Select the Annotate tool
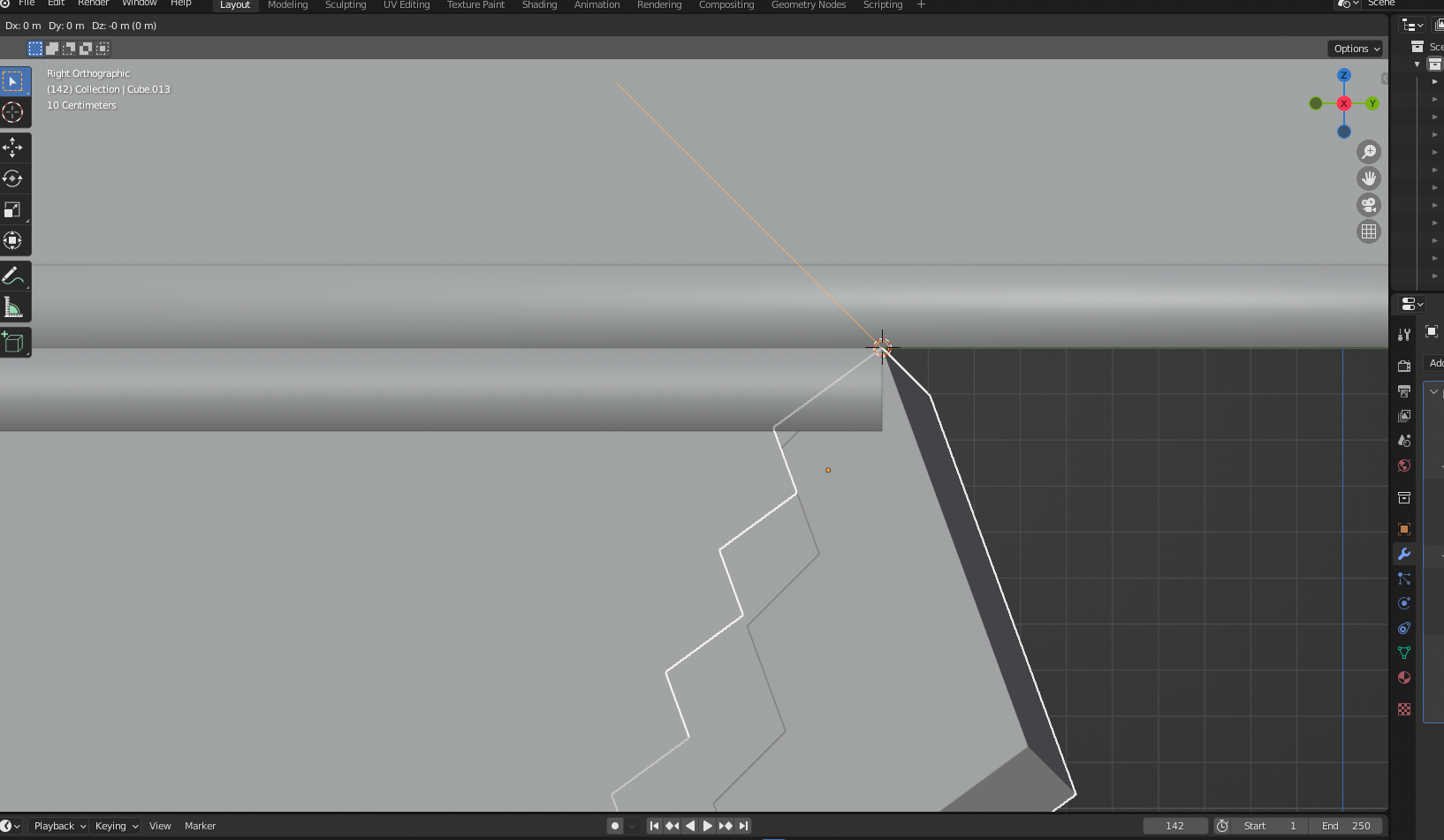 (x=14, y=276)
